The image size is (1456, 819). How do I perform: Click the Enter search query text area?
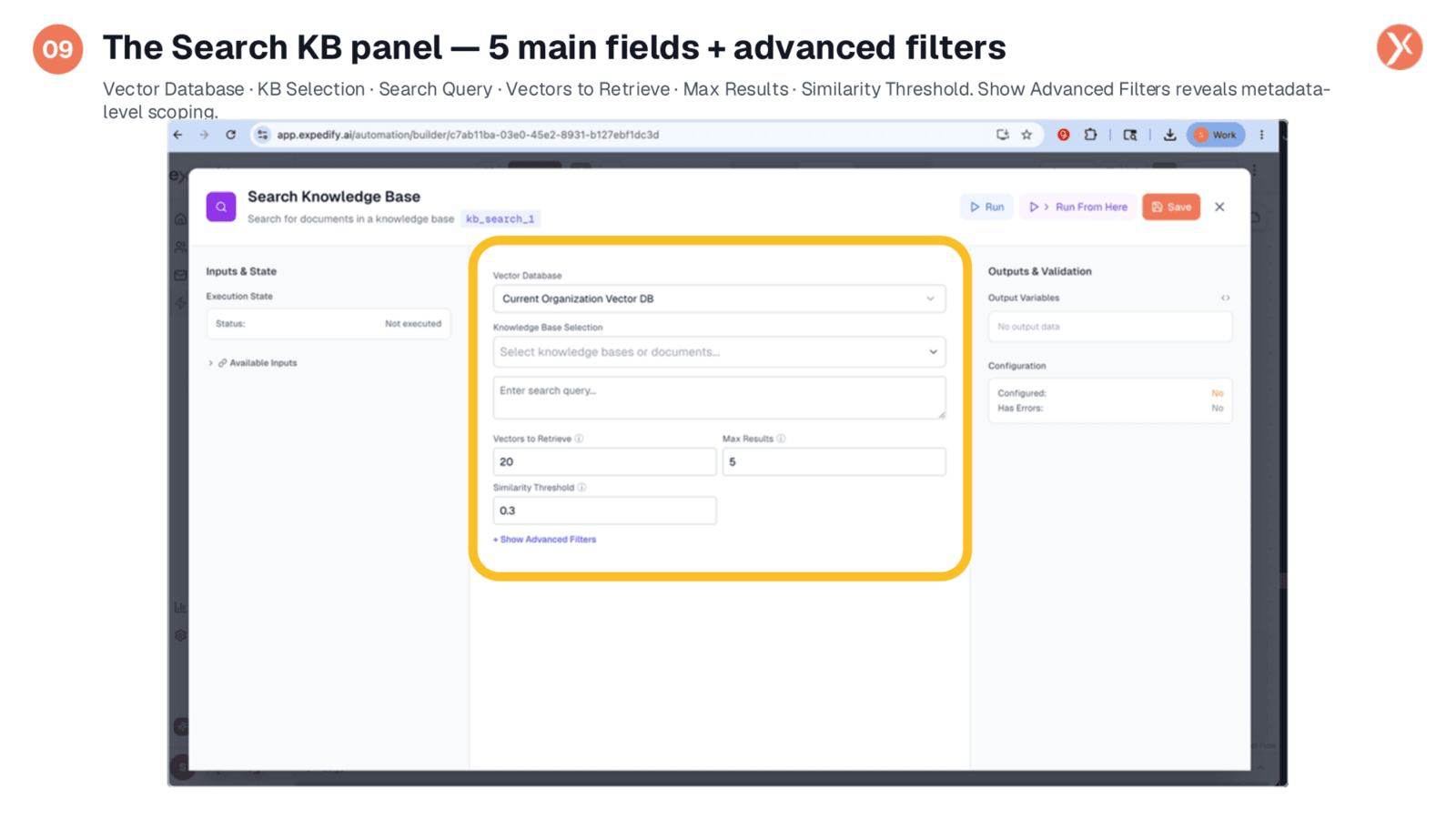pyautogui.click(x=719, y=398)
